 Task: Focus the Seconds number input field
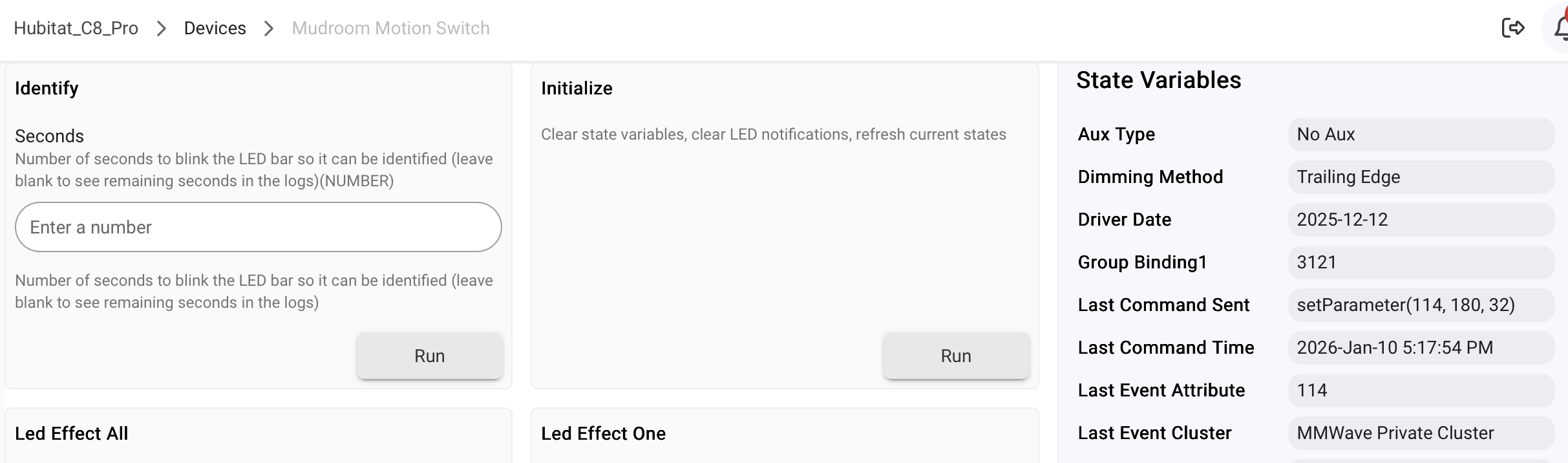coord(258,227)
